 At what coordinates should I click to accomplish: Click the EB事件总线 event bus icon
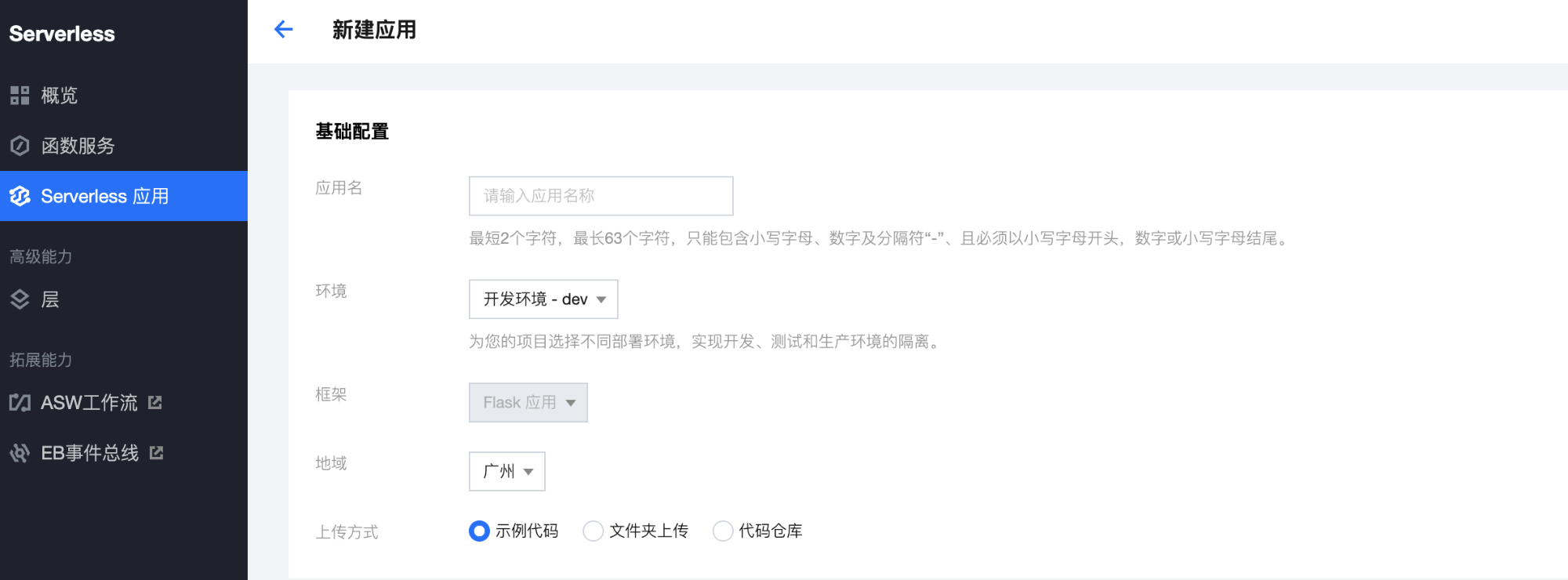point(20,453)
